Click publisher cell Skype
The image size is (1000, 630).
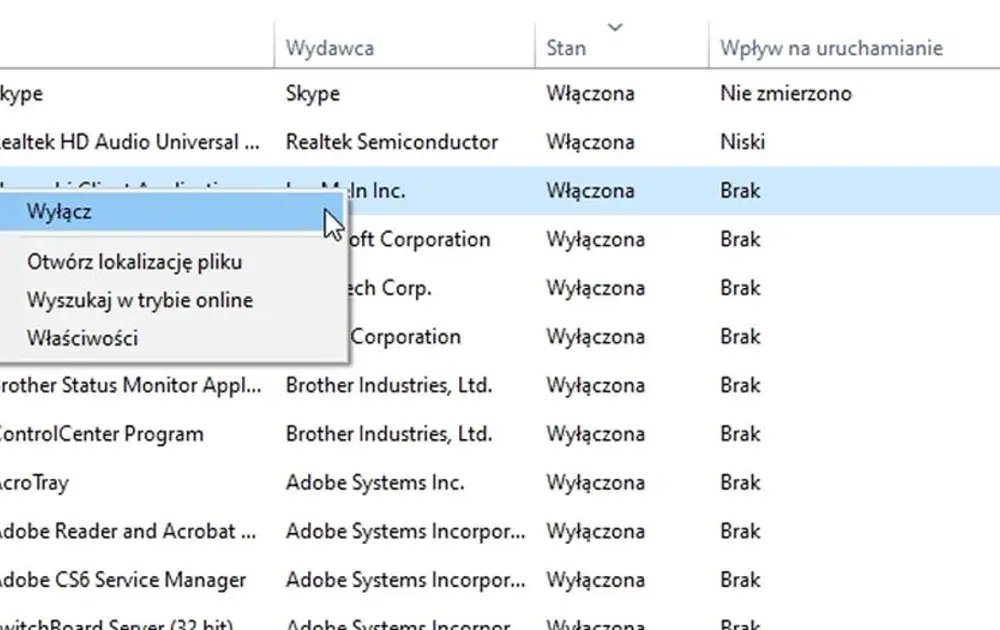pyautogui.click(x=312, y=94)
